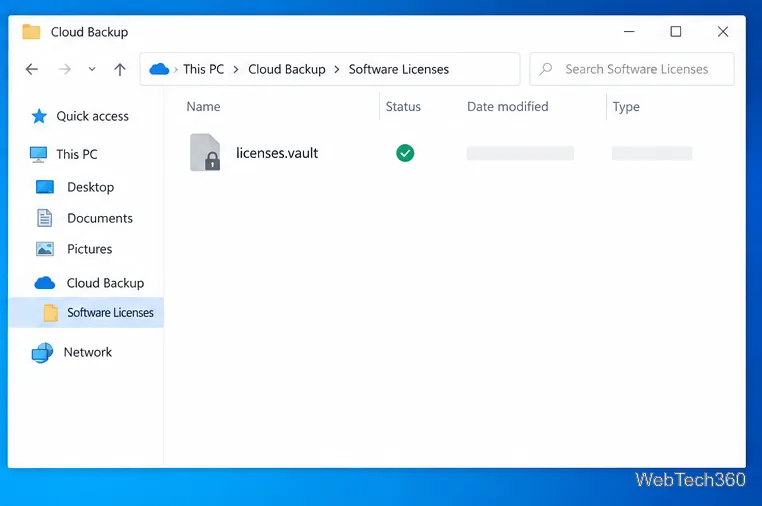Click the Cloud Backup cloud icon in sidebar

coord(45,282)
